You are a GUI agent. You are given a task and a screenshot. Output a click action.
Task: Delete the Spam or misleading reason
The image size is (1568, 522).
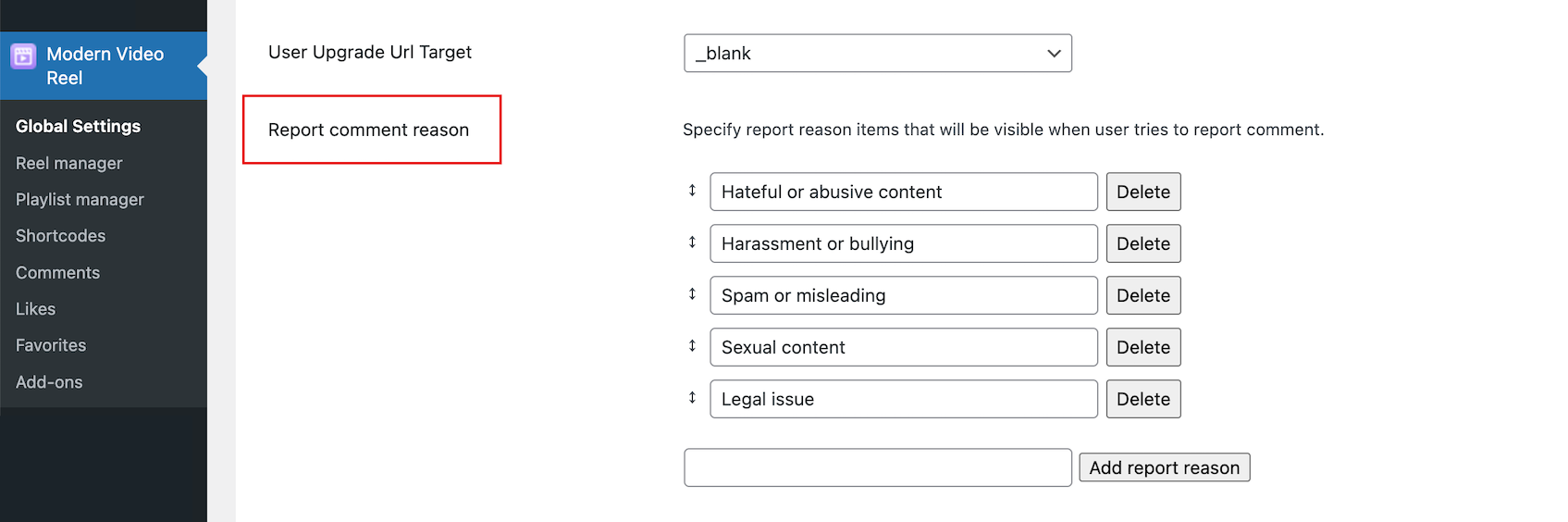coord(1142,296)
